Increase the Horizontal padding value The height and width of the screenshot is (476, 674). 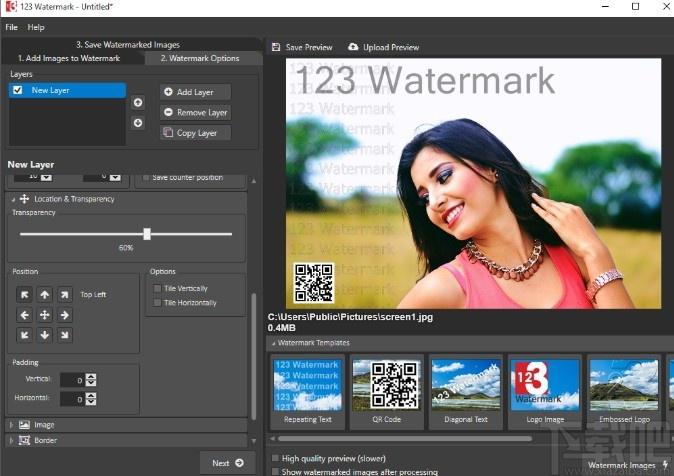pyautogui.click(x=91, y=396)
